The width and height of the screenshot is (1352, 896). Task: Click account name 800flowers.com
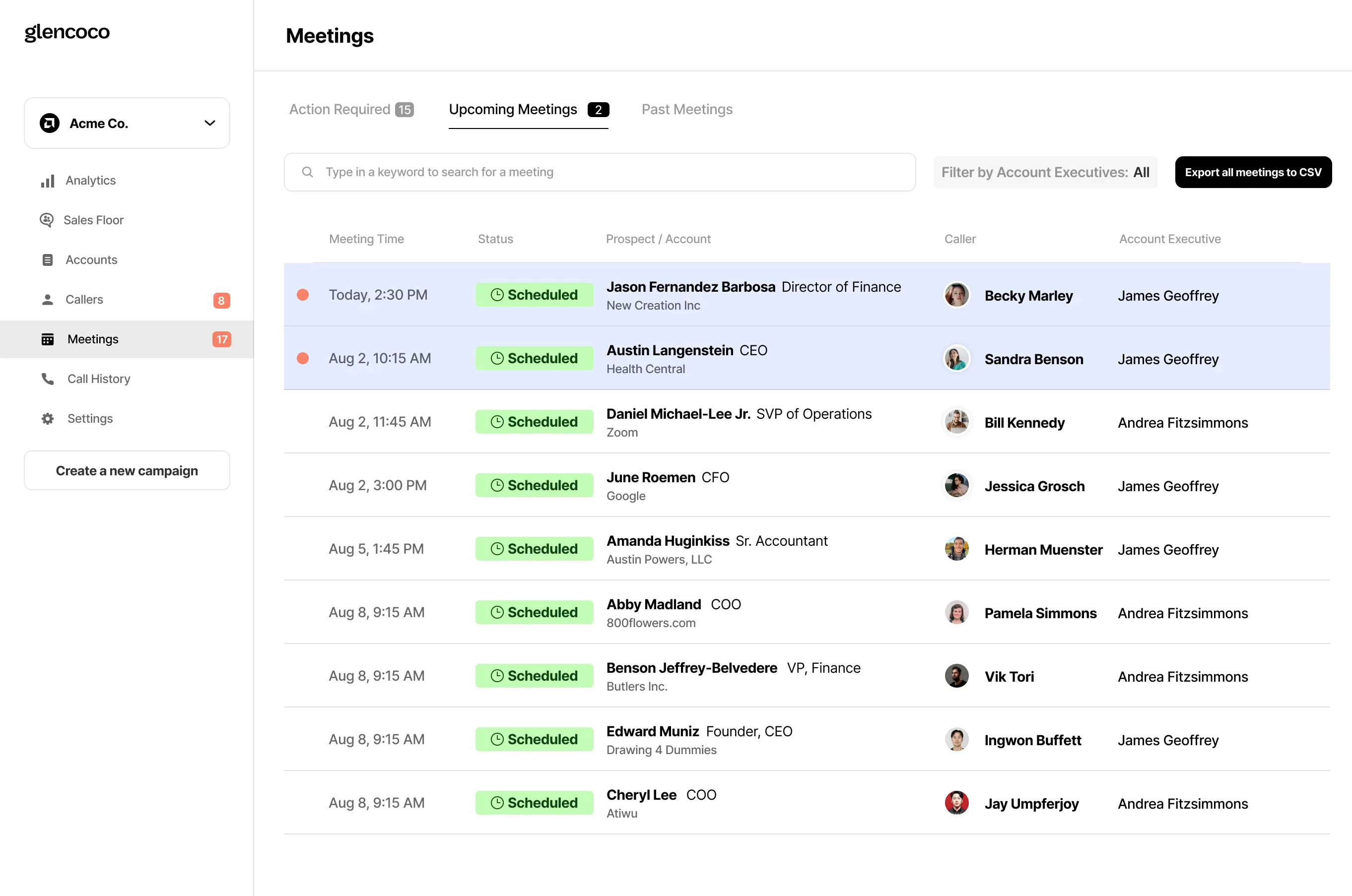pyautogui.click(x=651, y=623)
